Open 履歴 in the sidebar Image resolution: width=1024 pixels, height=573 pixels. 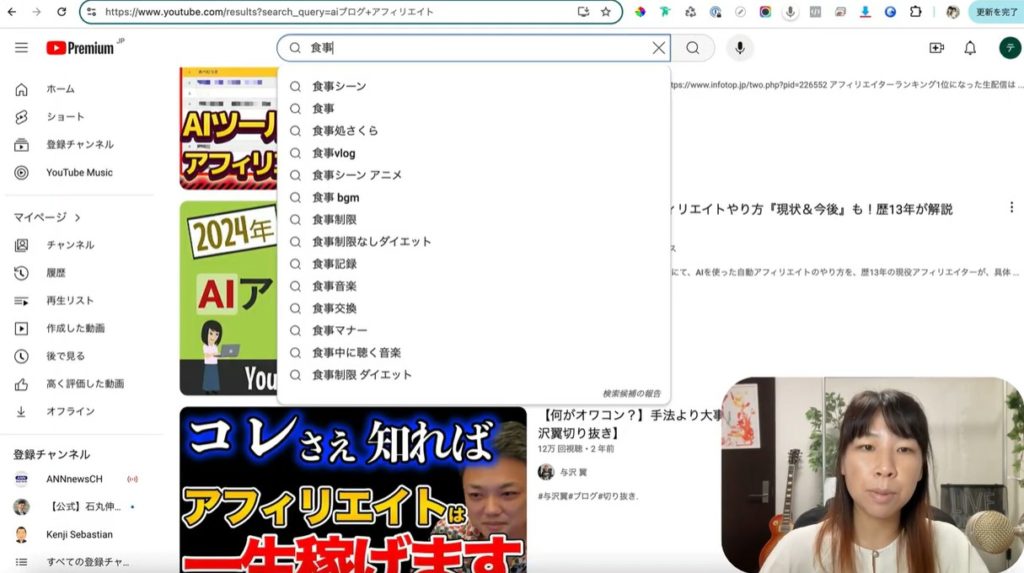click(x=57, y=272)
